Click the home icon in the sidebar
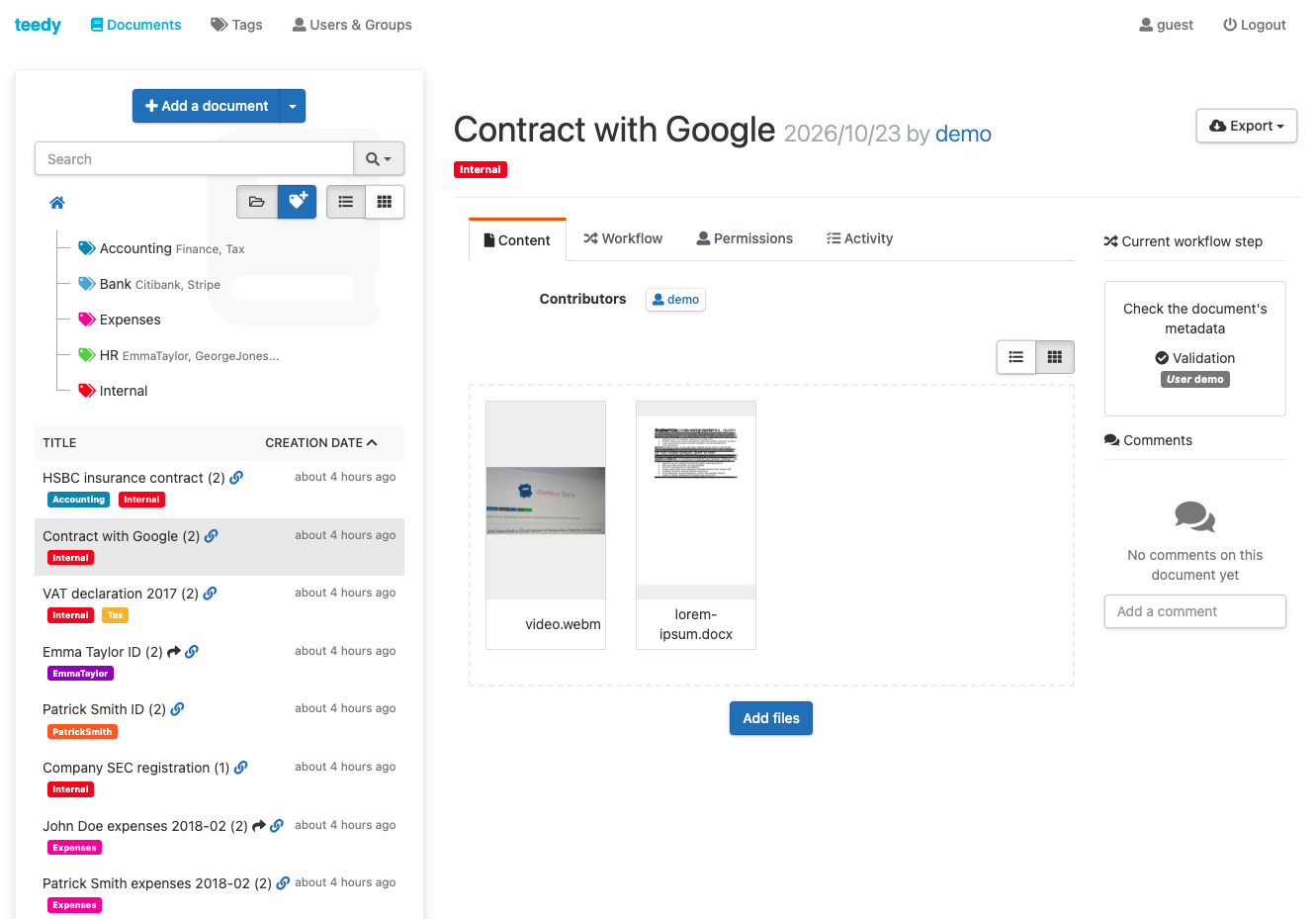1316x919 pixels. [57, 203]
